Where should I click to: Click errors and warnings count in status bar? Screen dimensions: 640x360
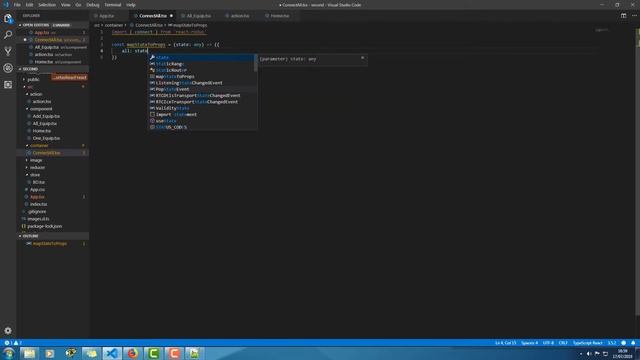coord(13,343)
